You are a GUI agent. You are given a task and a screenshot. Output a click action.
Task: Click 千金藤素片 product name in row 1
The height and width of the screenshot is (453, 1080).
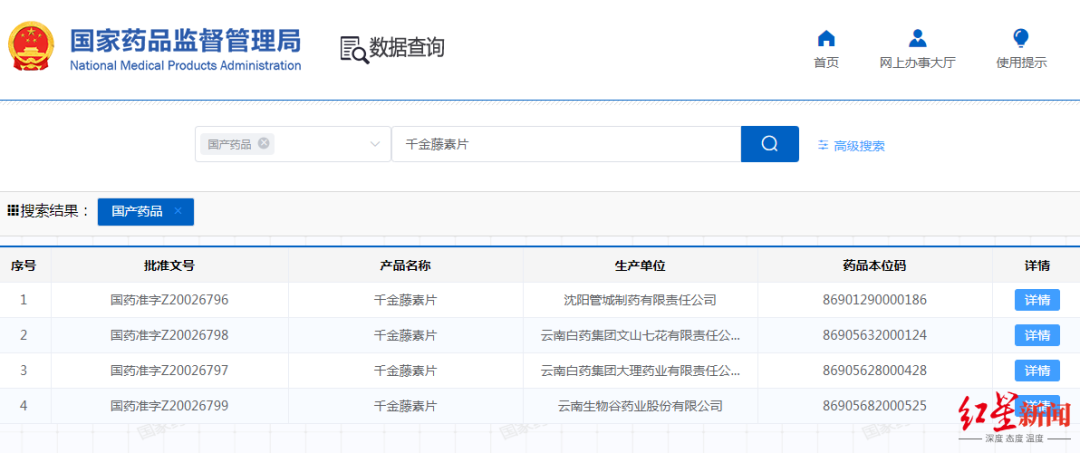(406, 300)
